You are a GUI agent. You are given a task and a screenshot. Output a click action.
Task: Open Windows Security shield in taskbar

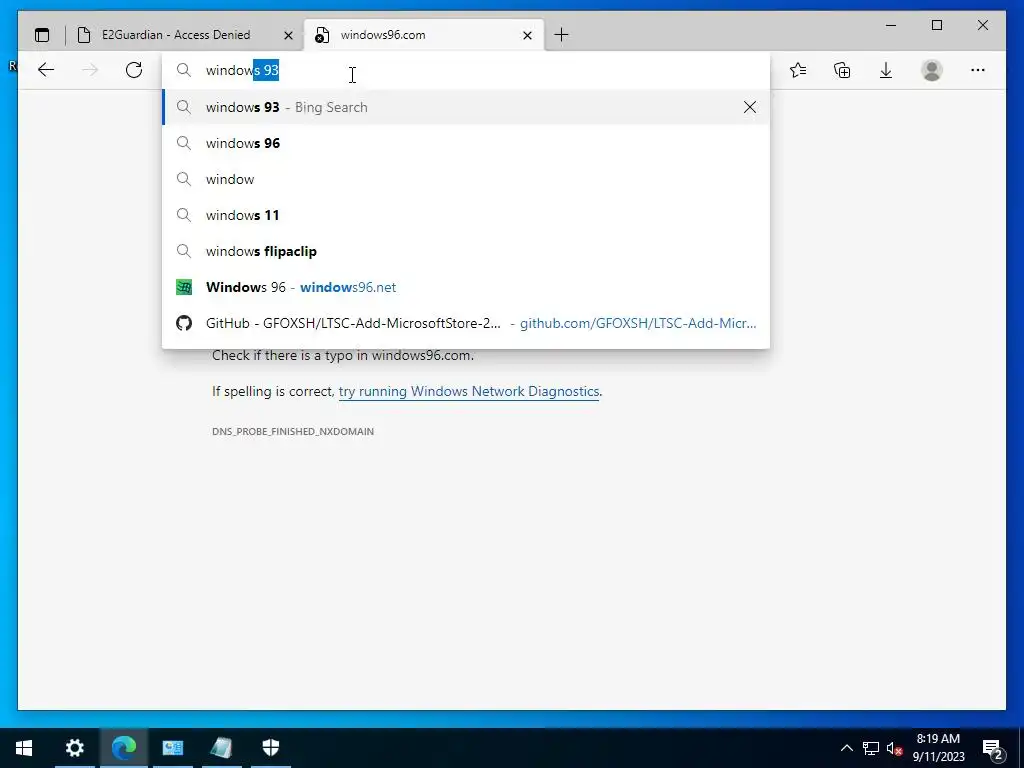point(270,748)
